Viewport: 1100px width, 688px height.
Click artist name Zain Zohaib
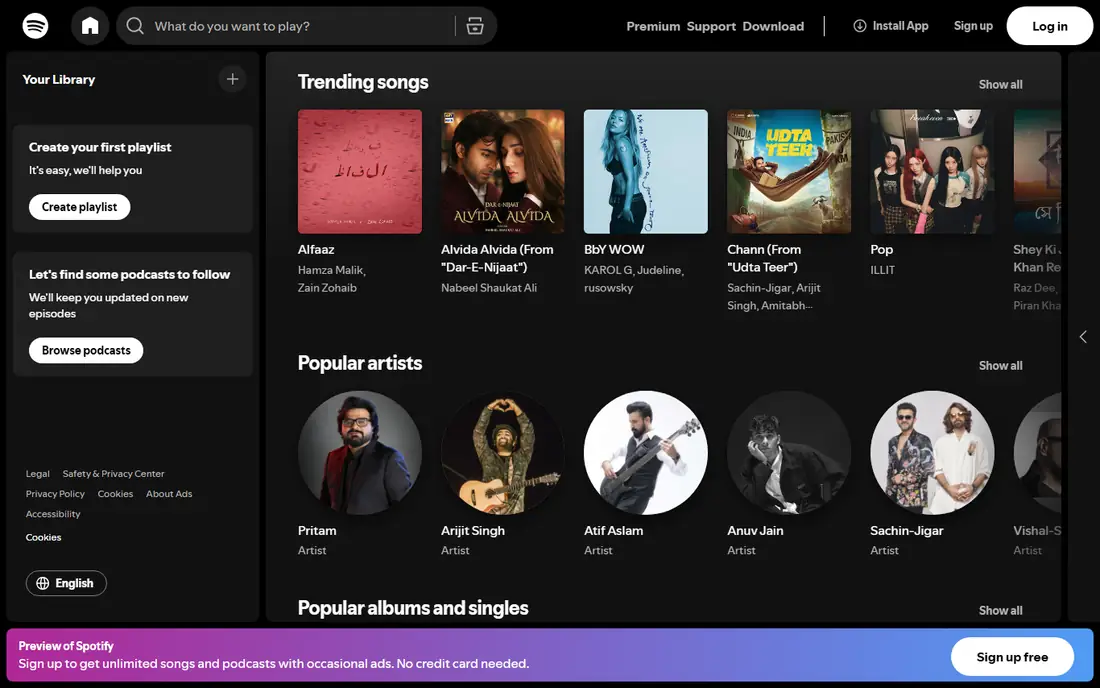[x=327, y=288]
